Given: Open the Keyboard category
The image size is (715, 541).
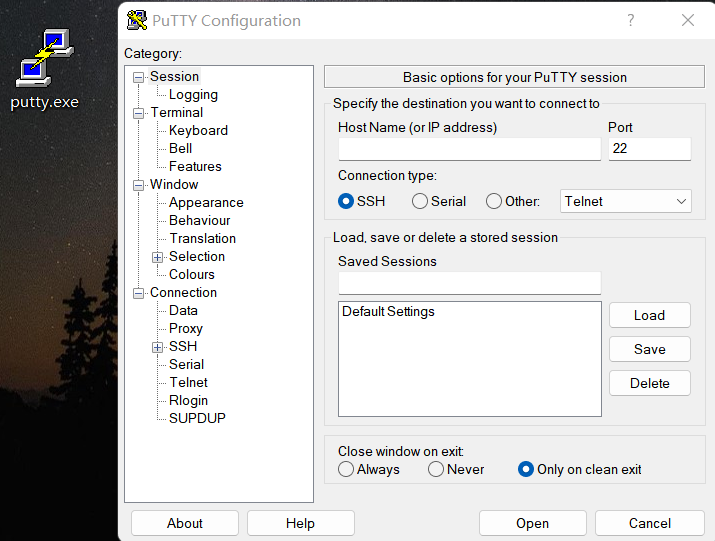Looking at the screenshot, I should point(198,130).
